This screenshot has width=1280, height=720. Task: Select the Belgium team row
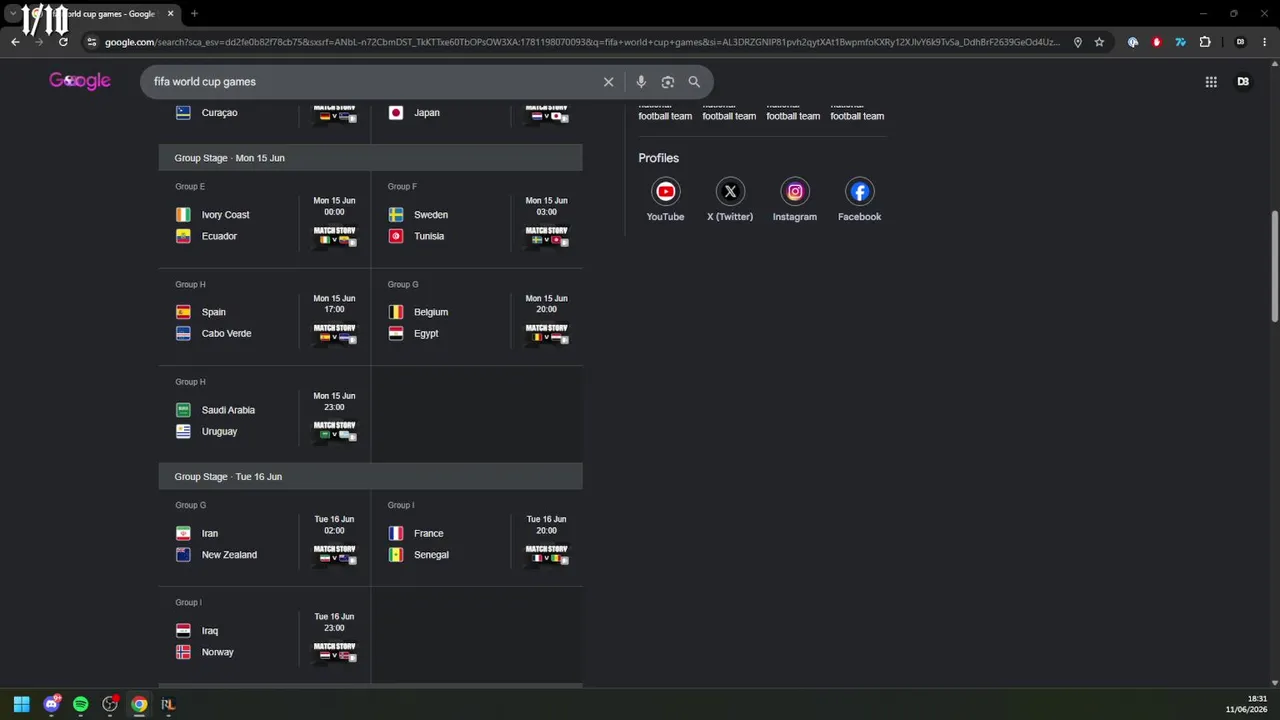[448, 312]
